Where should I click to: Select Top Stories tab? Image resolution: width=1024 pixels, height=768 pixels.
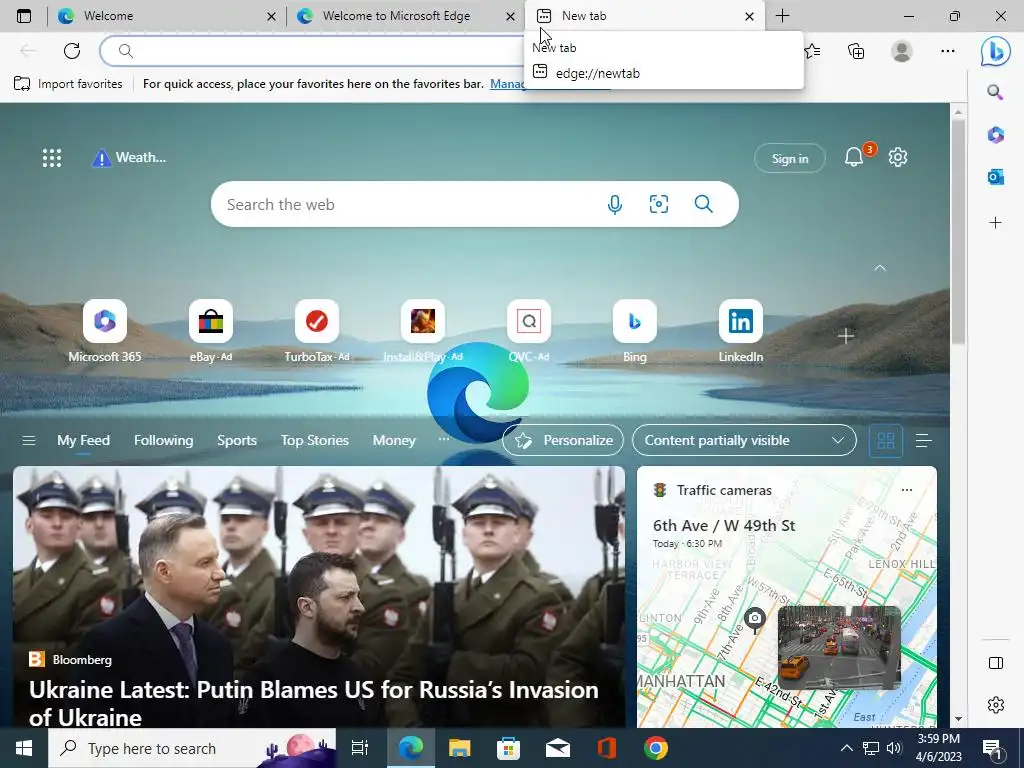315,441
